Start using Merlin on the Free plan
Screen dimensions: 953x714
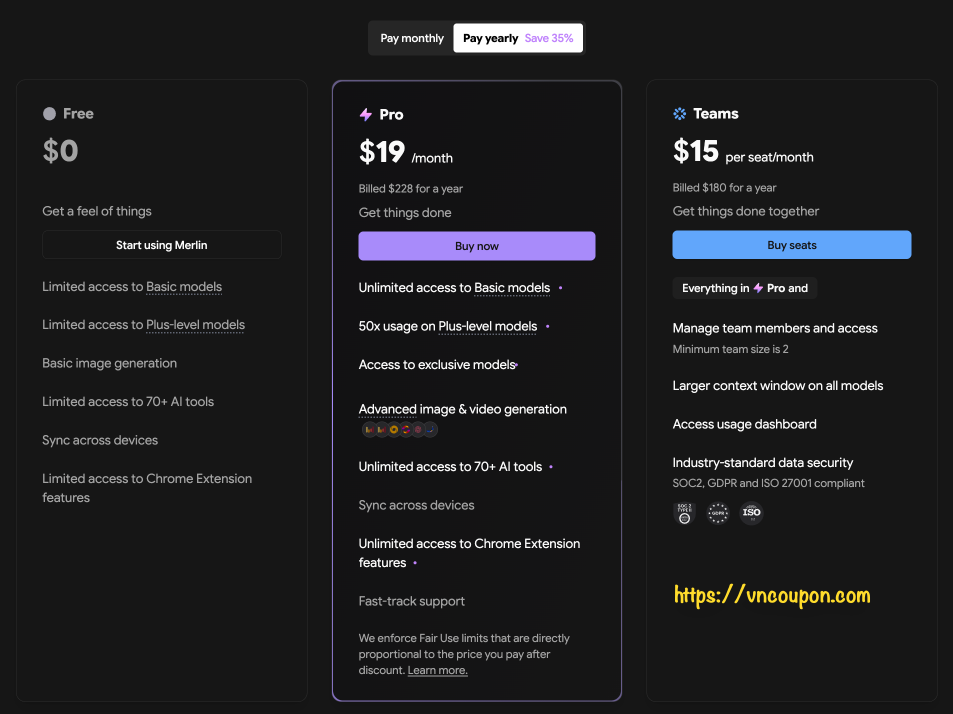pos(162,245)
